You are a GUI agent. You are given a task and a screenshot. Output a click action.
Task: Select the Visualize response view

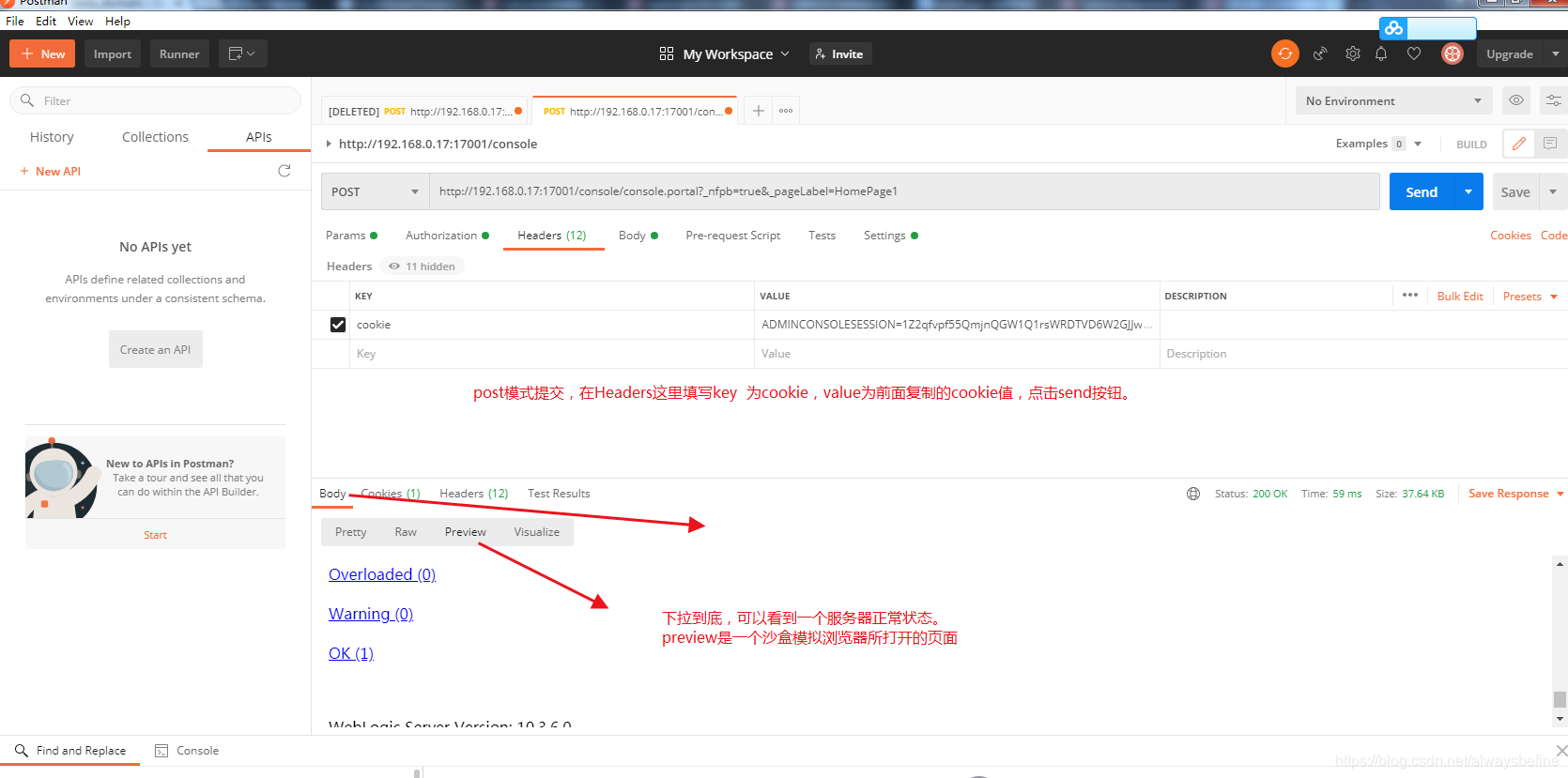pos(537,532)
